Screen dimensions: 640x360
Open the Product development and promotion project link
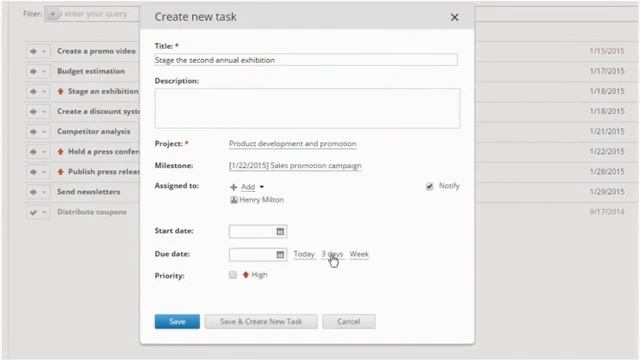click(x=293, y=144)
